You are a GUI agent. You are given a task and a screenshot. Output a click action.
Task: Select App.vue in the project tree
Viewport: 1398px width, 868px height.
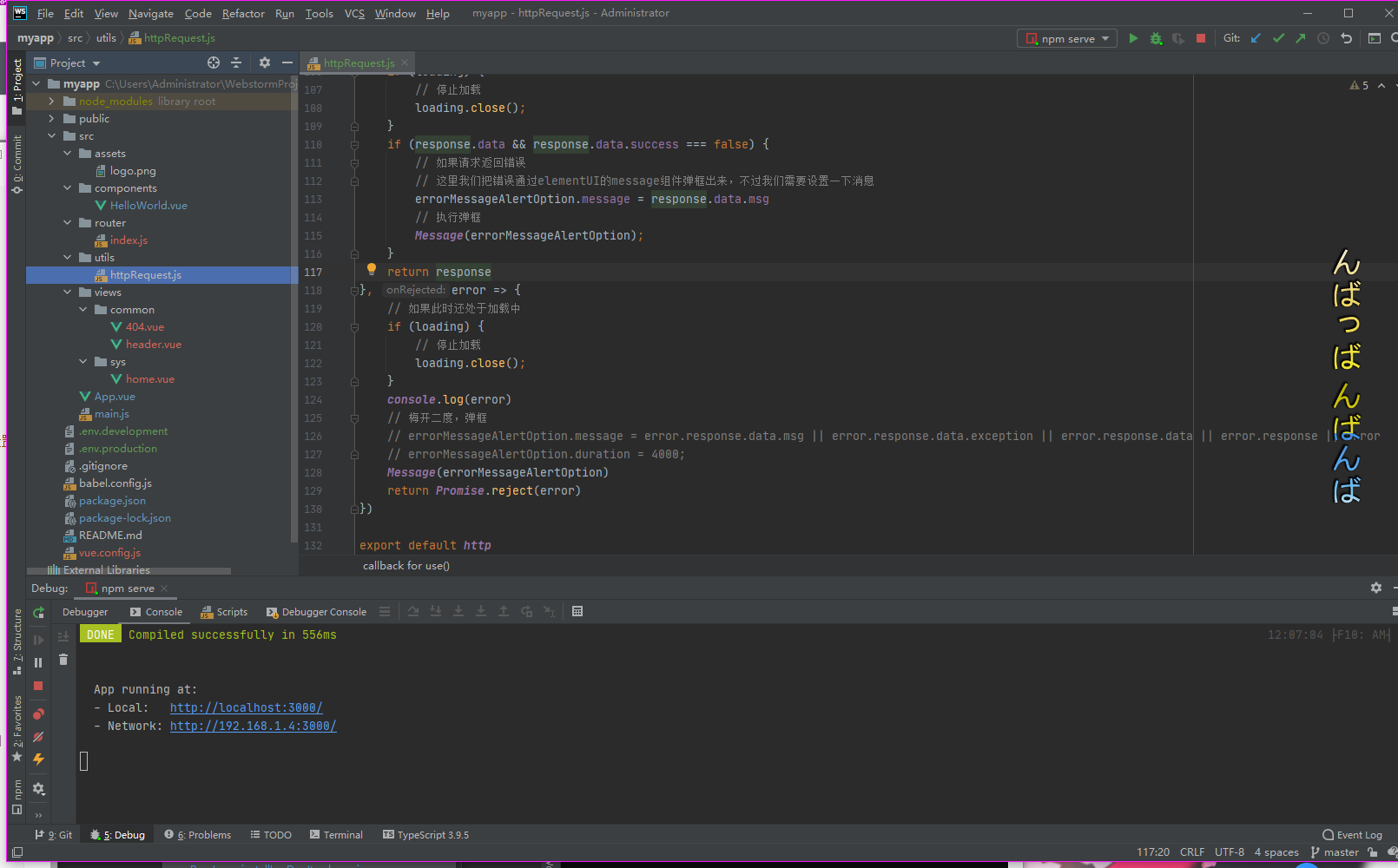tap(115, 397)
